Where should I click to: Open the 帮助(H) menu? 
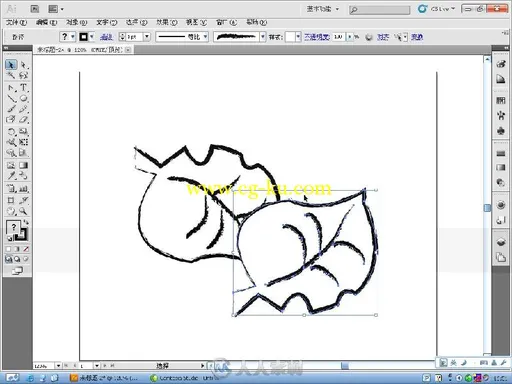[x=256, y=22]
